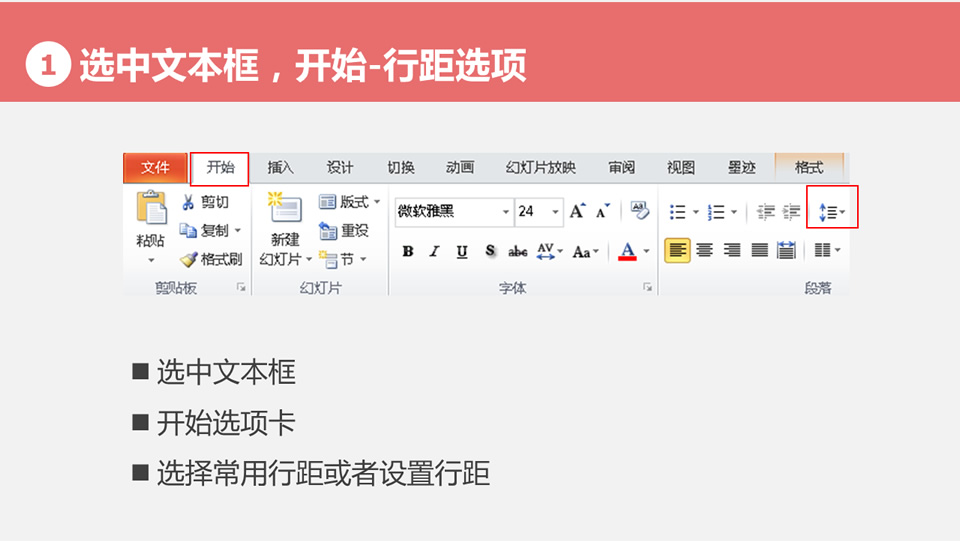Toggle italic formatting (I)
The width and height of the screenshot is (960, 541).
tap(434, 251)
